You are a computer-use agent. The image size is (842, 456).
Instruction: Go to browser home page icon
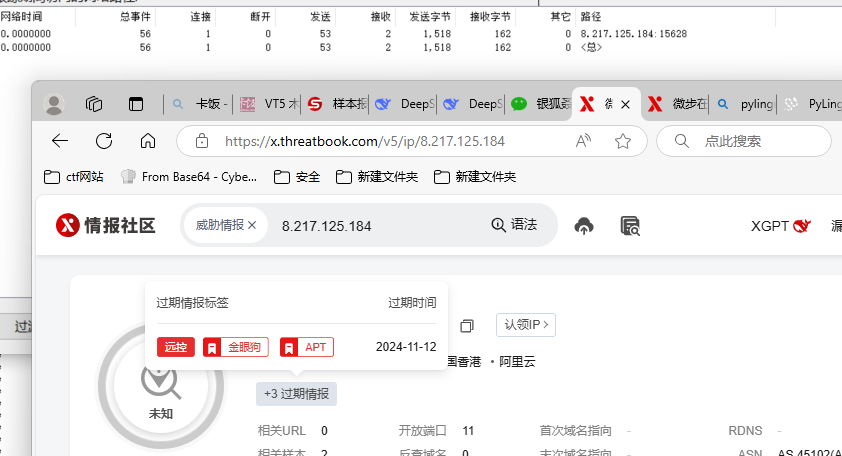point(148,141)
